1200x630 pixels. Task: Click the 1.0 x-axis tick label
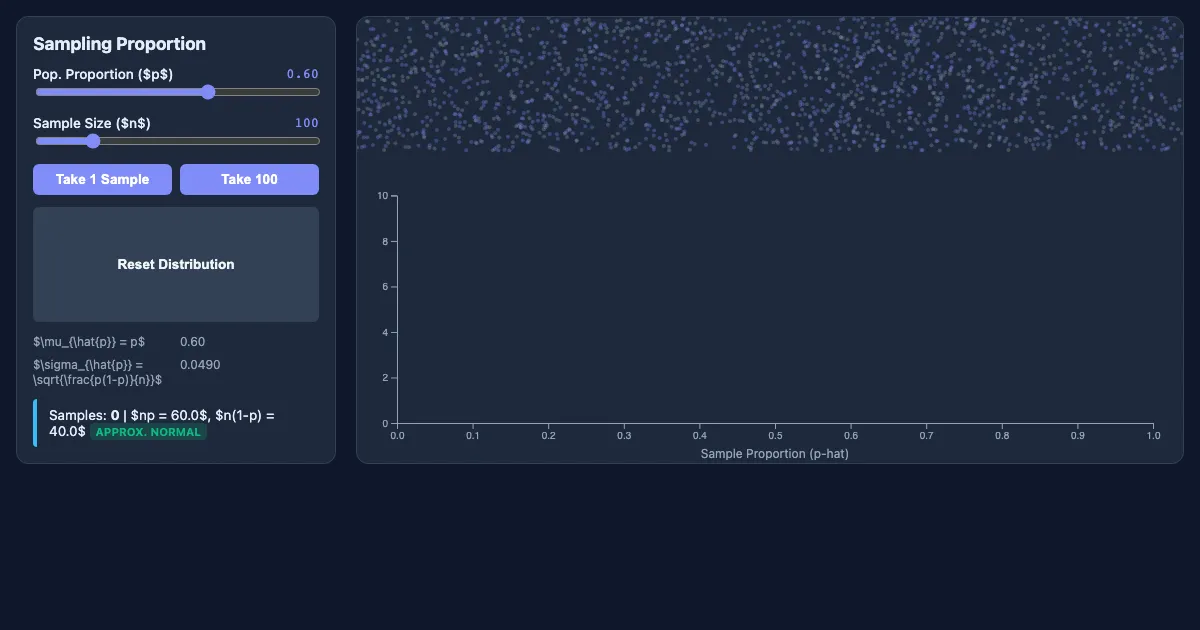(x=1153, y=436)
